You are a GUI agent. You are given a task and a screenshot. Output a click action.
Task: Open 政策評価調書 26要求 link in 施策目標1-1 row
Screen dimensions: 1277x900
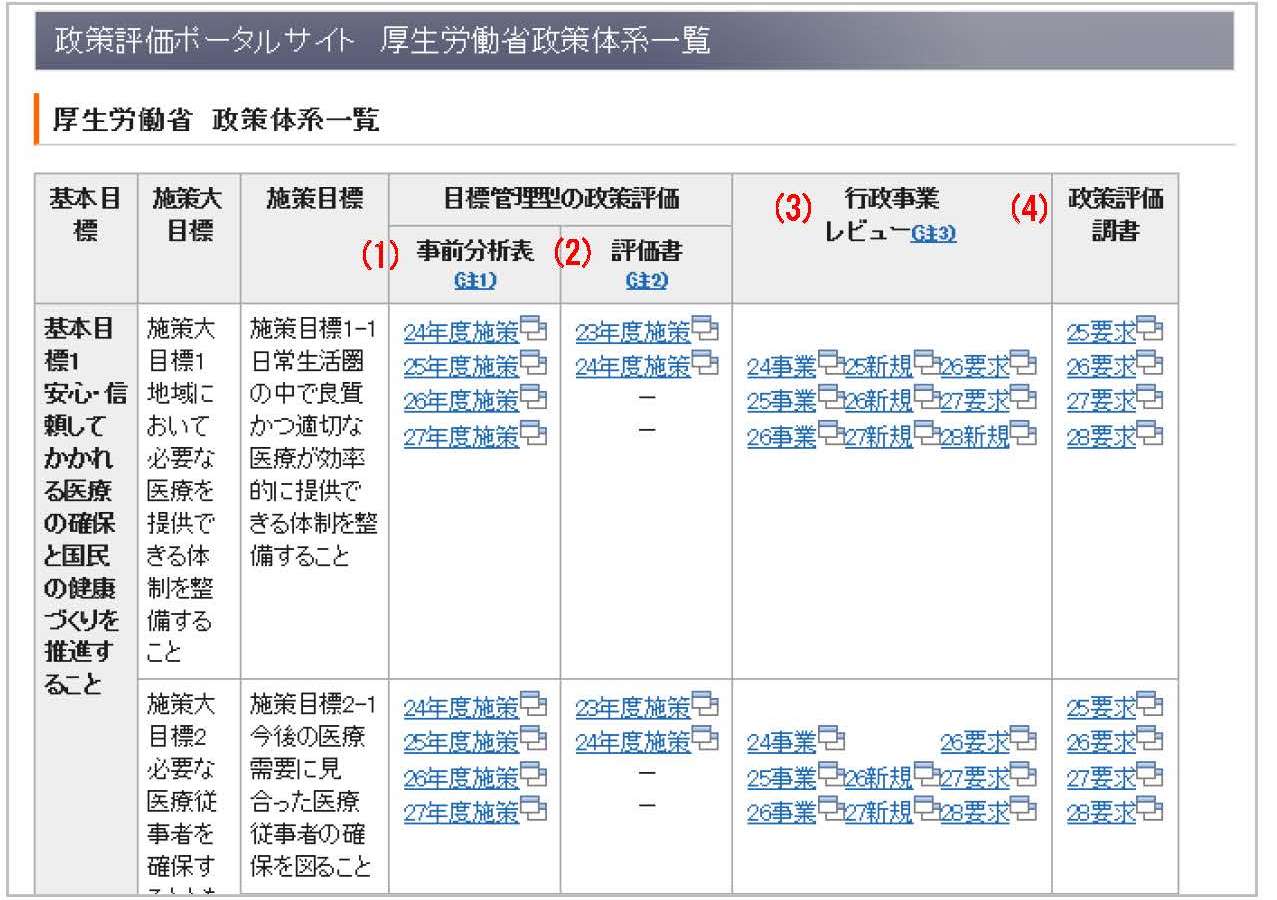tap(1103, 365)
